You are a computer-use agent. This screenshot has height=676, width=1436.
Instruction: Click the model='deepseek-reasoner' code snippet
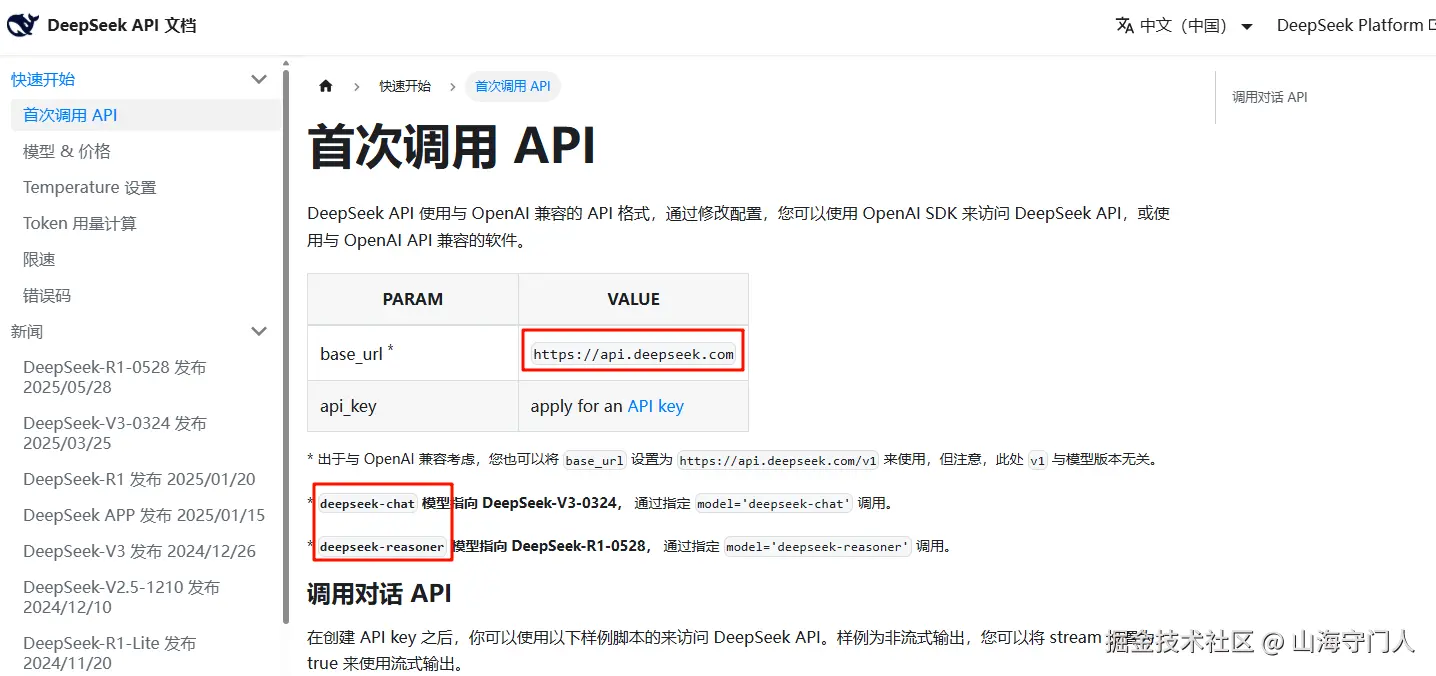point(817,547)
